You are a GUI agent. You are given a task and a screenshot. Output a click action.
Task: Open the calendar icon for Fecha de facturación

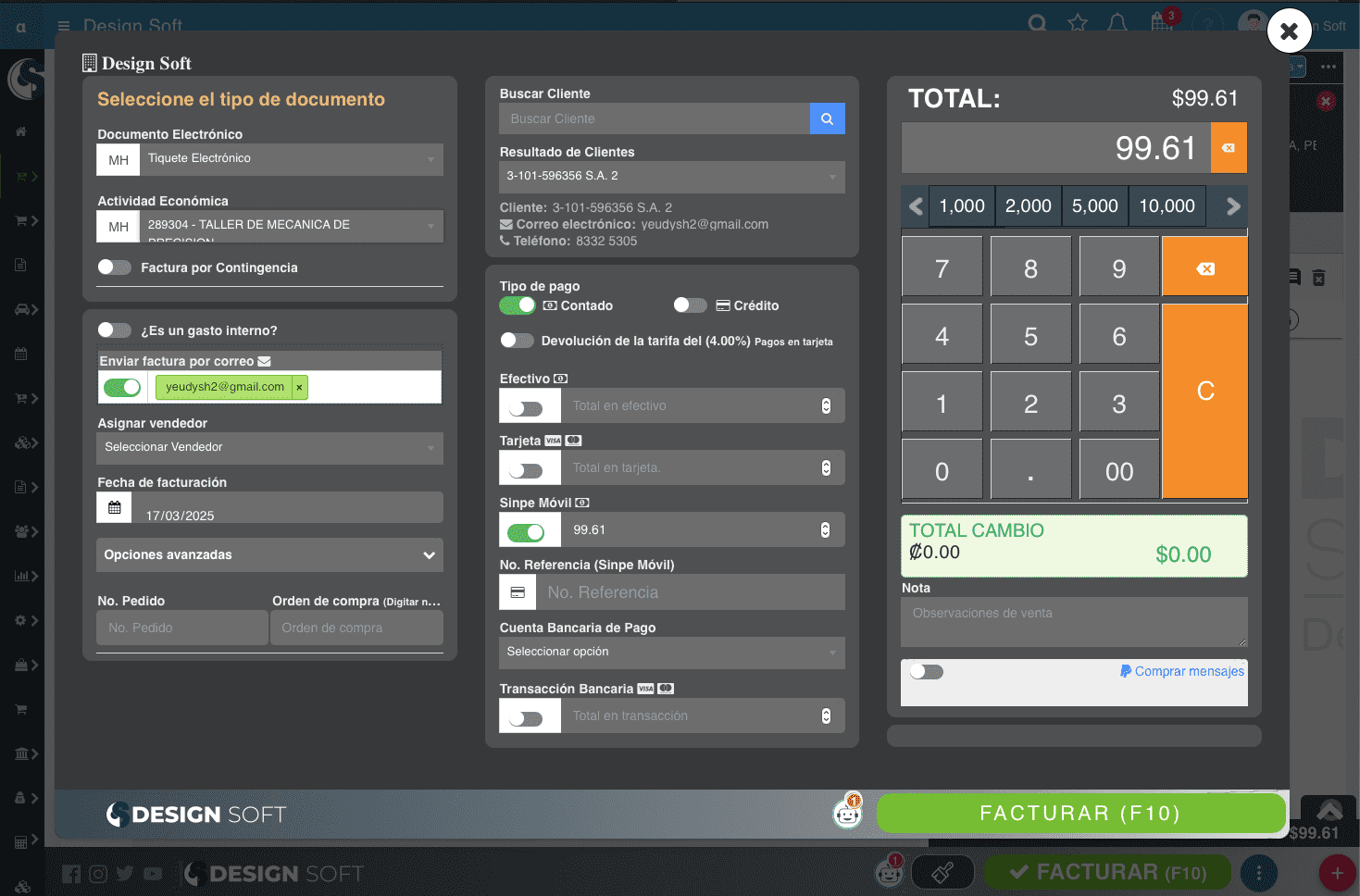coord(115,507)
